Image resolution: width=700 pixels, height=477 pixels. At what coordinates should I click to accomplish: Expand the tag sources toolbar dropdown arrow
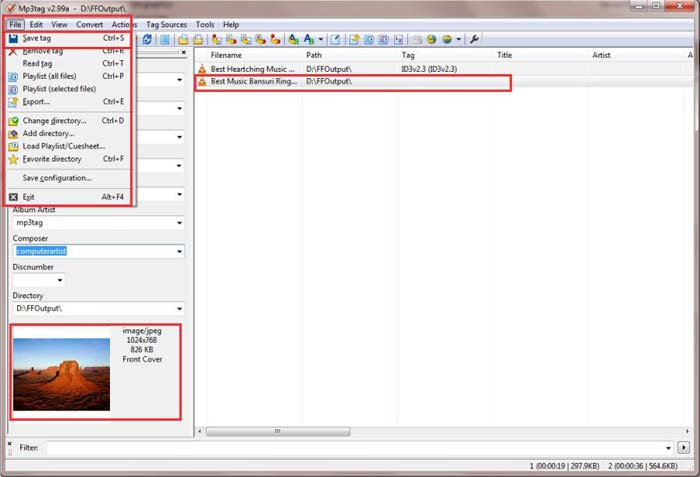pyautogui.click(x=458, y=39)
